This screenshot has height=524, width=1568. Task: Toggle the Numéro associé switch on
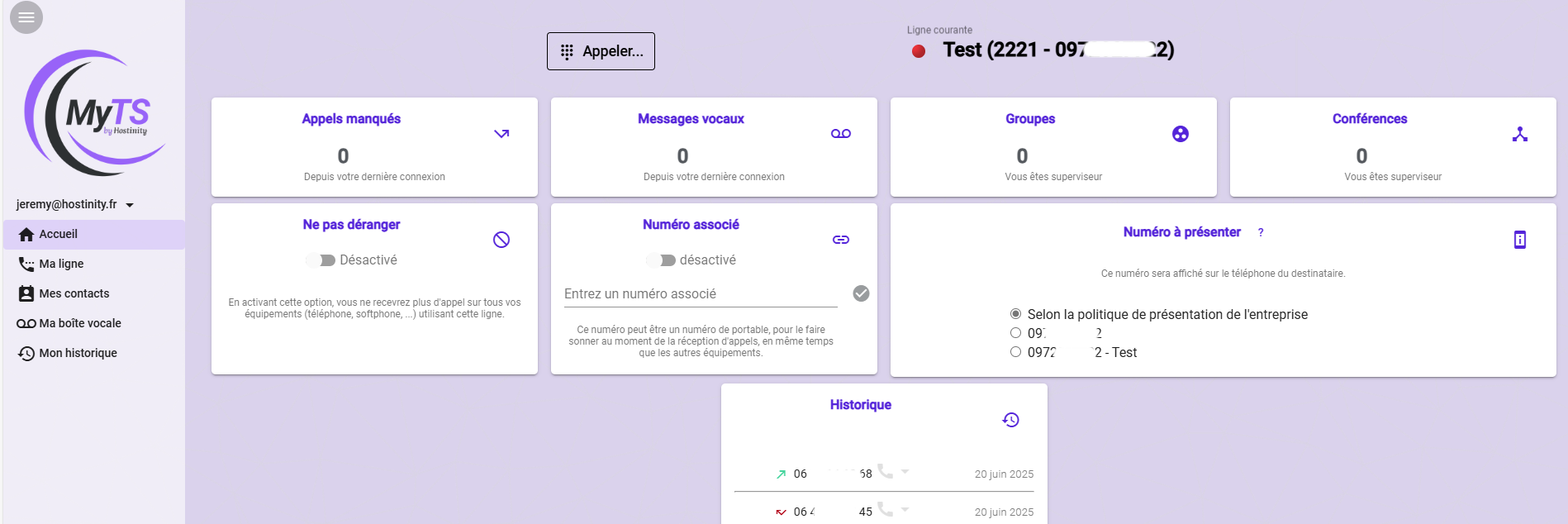(661, 260)
